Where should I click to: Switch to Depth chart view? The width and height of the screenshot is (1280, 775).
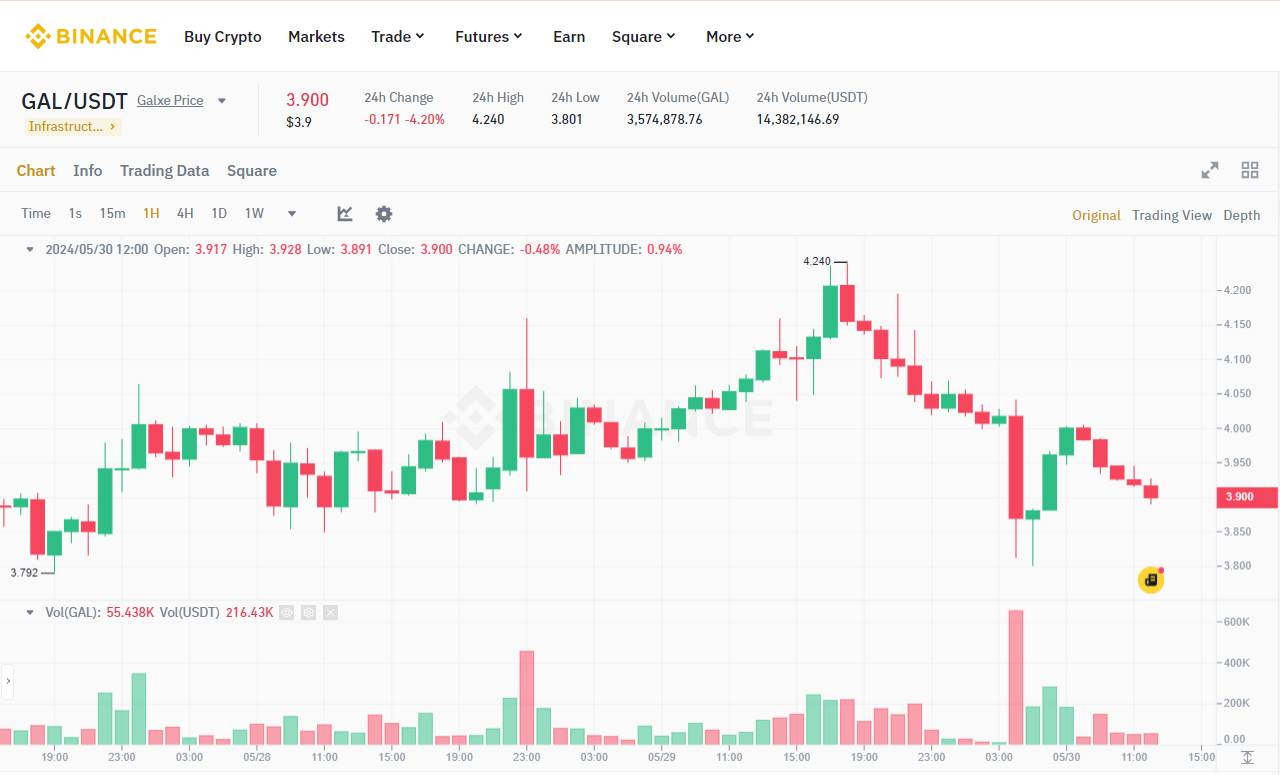[1242, 215]
